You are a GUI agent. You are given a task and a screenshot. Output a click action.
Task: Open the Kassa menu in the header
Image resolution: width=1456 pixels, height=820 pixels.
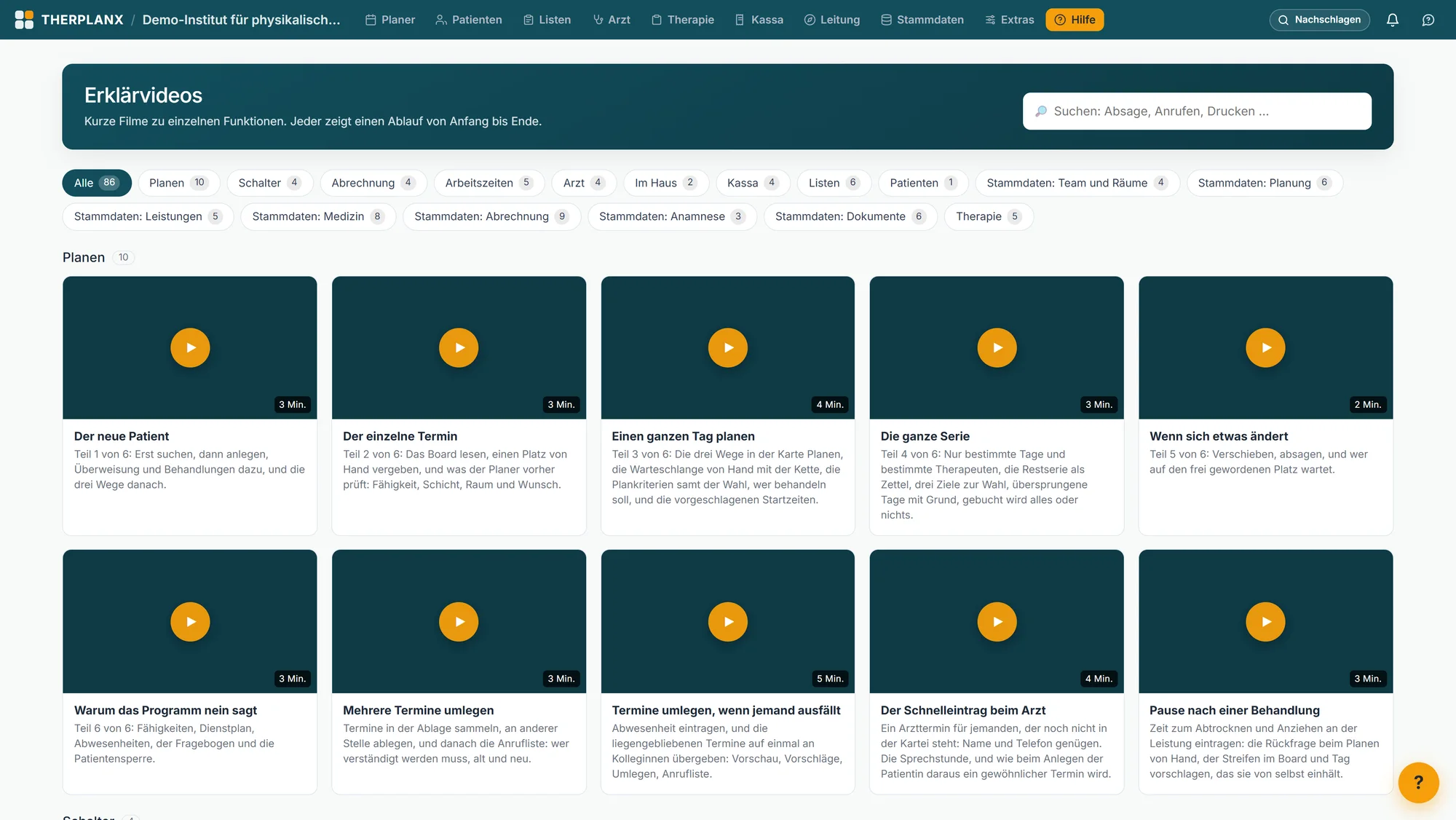pos(759,20)
